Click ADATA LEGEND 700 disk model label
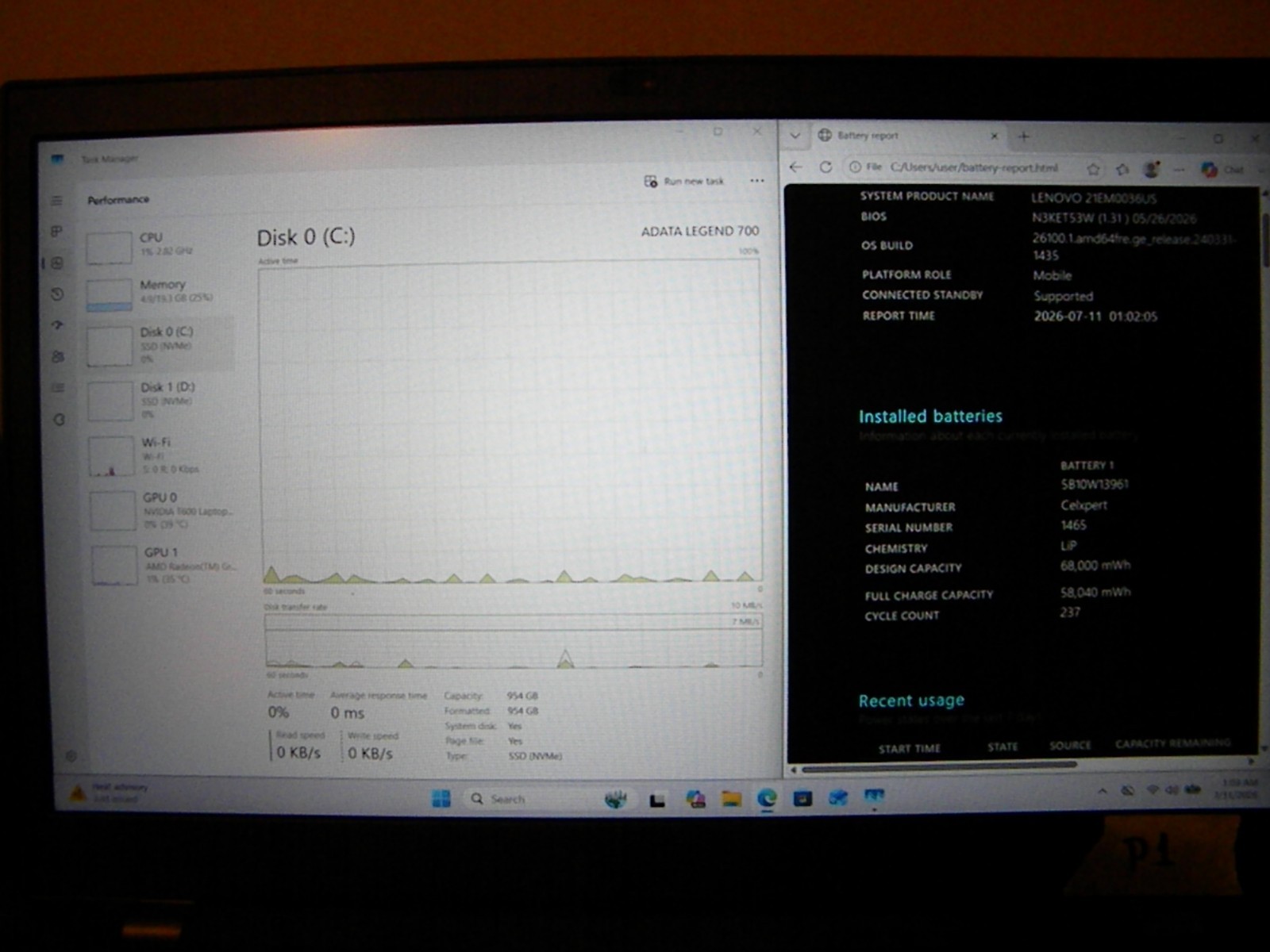This screenshot has width=1270, height=952. (699, 231)
